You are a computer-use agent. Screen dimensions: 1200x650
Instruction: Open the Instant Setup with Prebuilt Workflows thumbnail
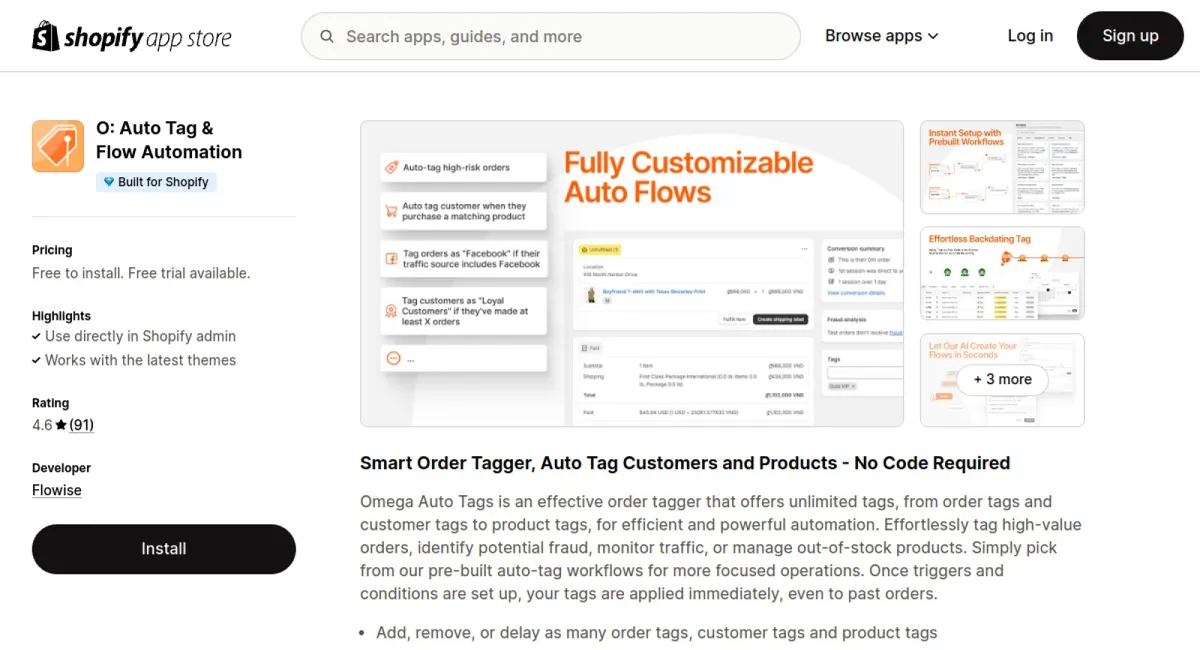pyautogui.click(x=1002, y=167)
